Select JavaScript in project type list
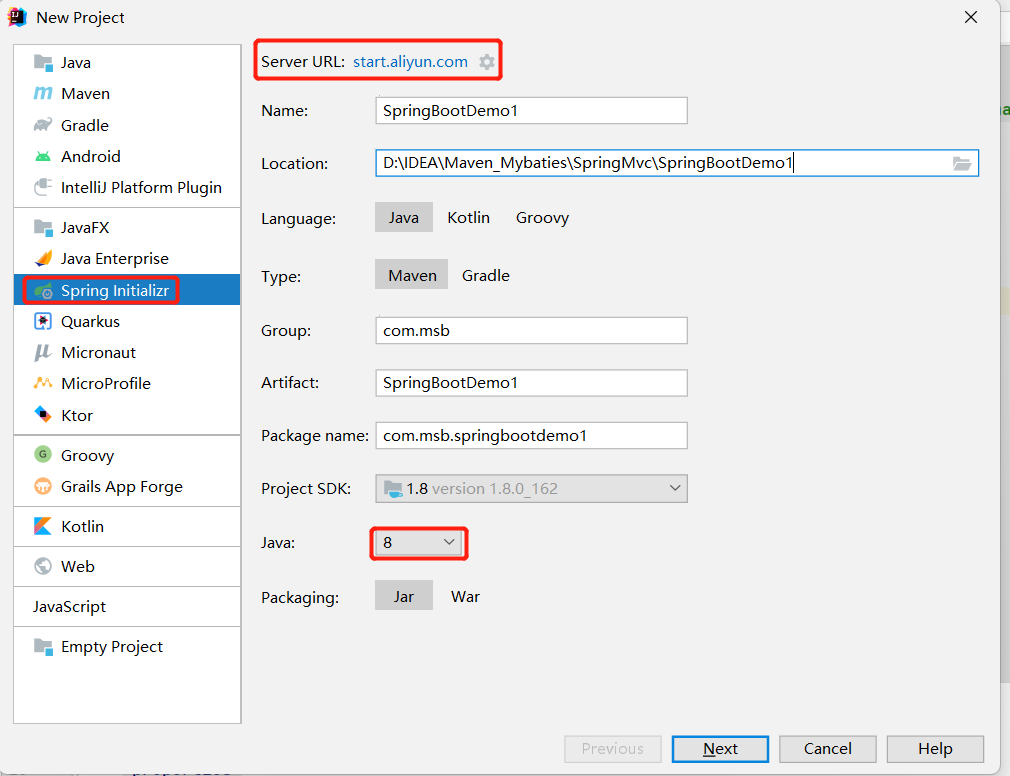 pyautogui.click(x=127, y=606)
